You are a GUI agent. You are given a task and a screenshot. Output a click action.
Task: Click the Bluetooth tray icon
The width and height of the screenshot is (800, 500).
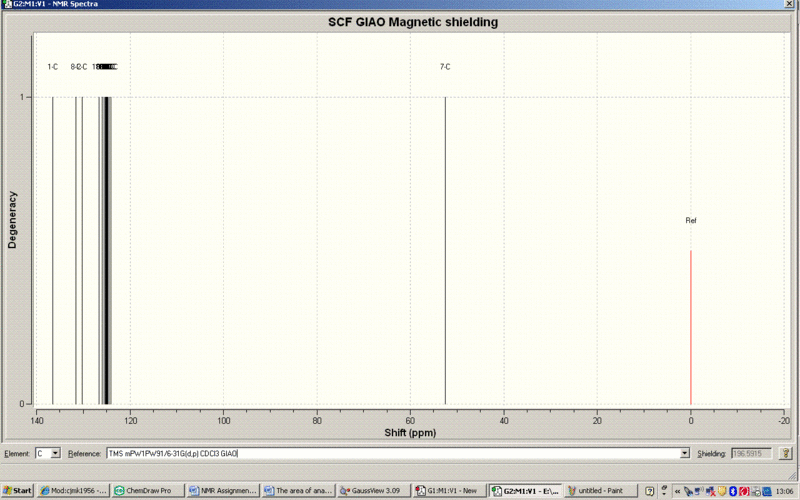[733, 491]
